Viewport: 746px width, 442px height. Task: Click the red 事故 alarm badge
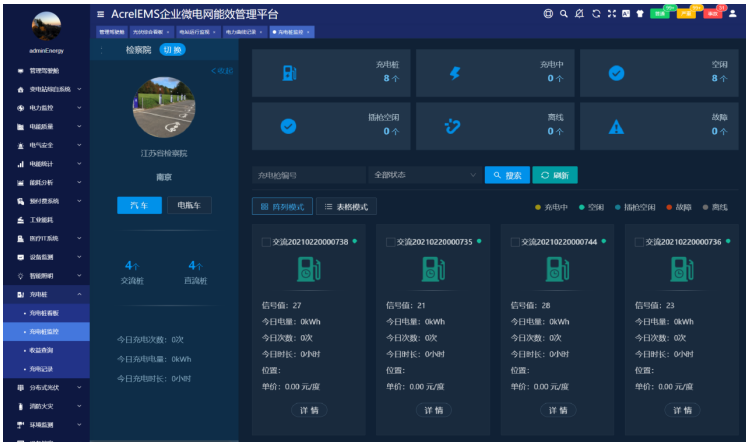tap(713, 14)
